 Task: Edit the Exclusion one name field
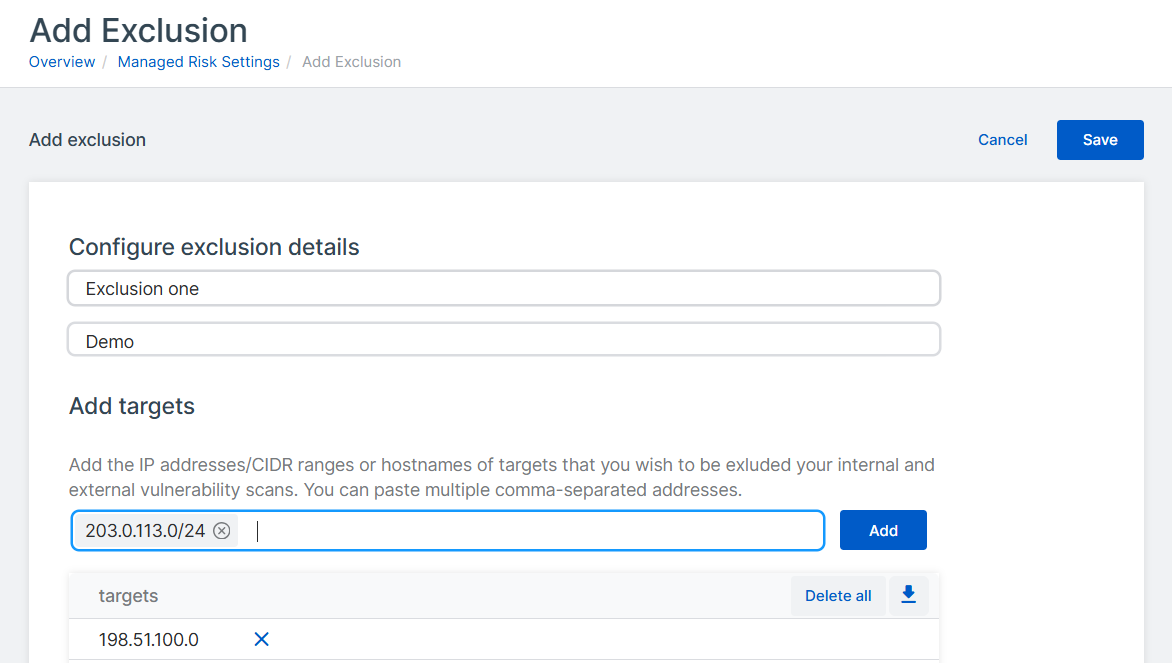(x=503, y=288)
